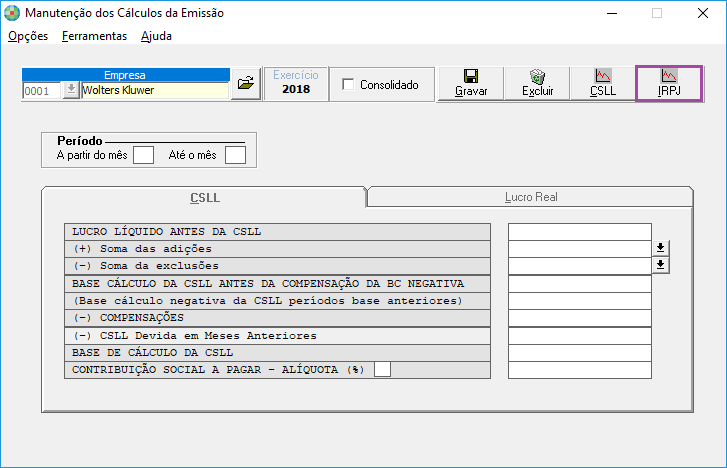The height and width of the screenshot is (468, 727).
Task: Open the Ajuda menu
Action: pyautogui.click(x=156, y=36)
